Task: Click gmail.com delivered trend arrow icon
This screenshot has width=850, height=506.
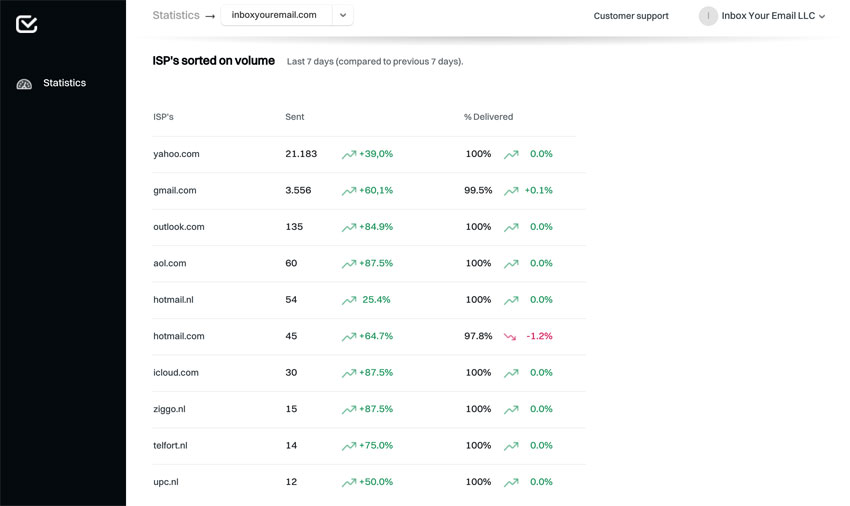Action: (511, 191)
